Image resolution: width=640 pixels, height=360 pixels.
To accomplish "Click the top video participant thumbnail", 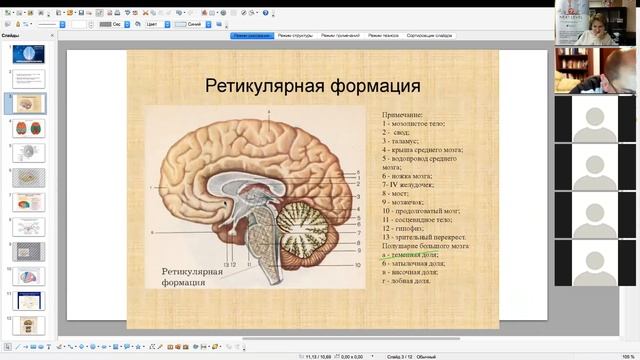I will [595, 22].
